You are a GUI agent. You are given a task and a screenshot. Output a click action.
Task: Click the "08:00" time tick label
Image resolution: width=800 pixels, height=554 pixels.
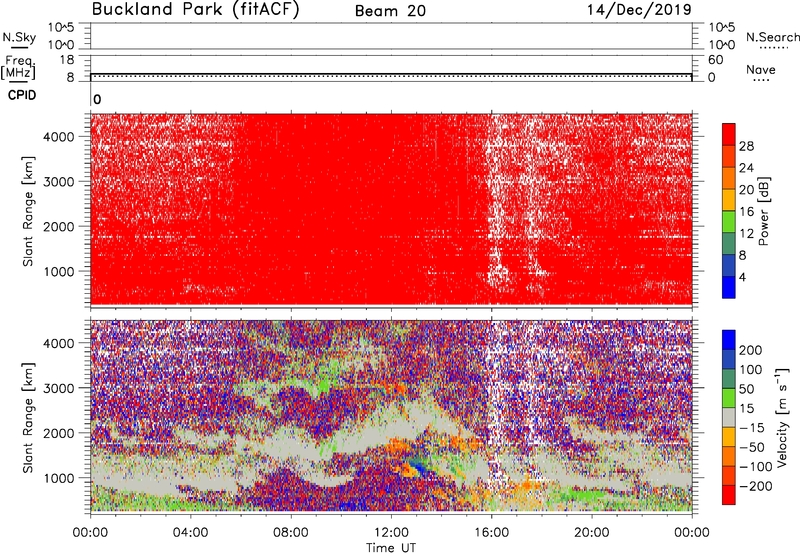pyautogui.click(x=291, y=533)
